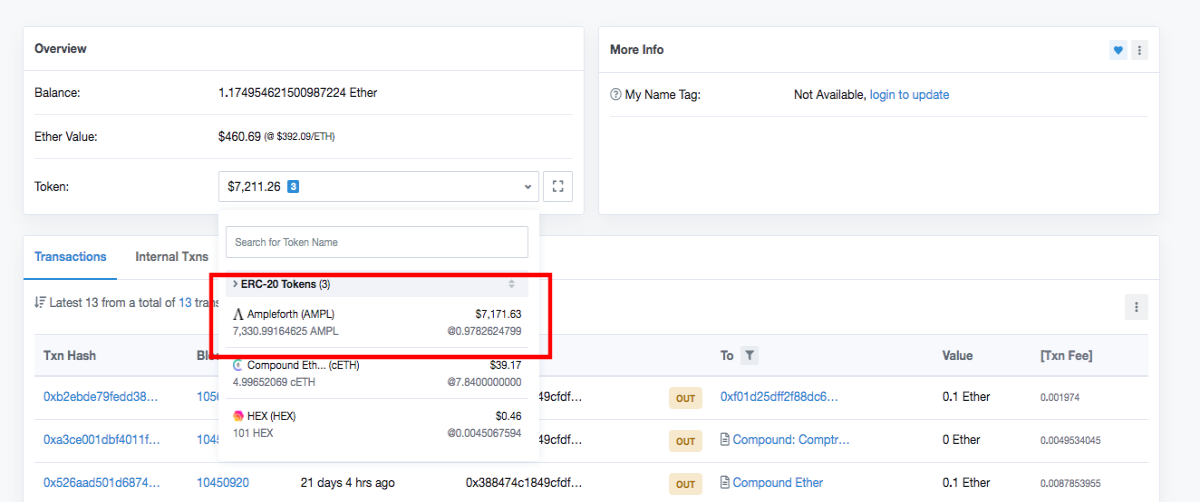Click the OUT badge in the Compound Ether row
The width and height of the screenshot is (1200, 502).
(x=685, y=484)
